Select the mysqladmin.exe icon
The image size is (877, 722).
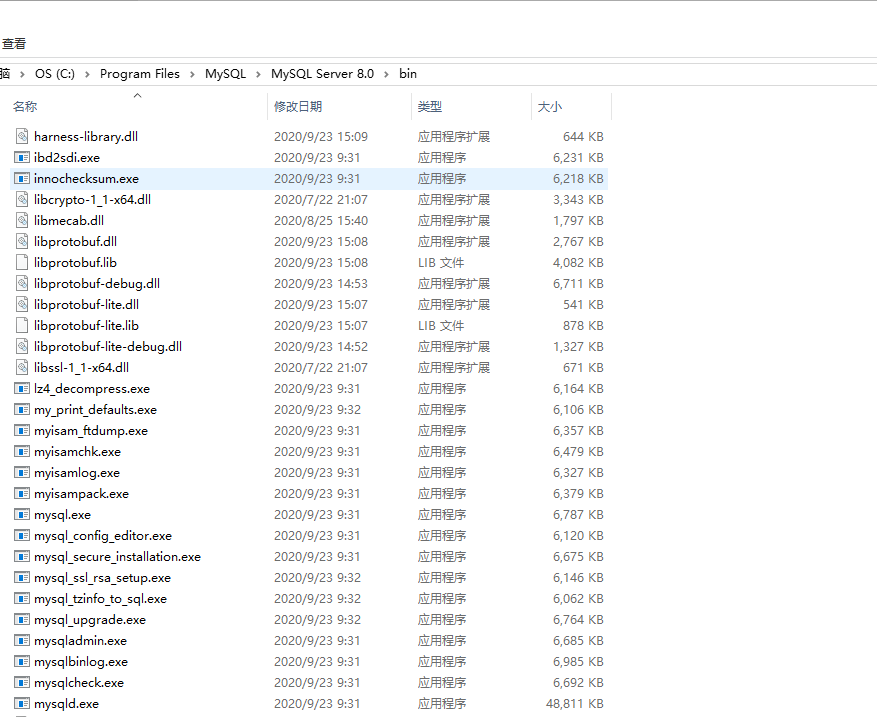tap(22, 641)
